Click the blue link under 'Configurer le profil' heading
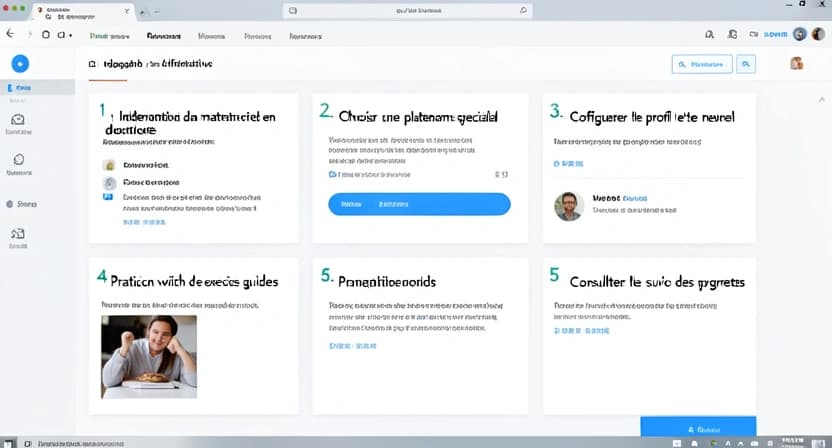Screen dimensions: 832x448 (x=566, y=162)
